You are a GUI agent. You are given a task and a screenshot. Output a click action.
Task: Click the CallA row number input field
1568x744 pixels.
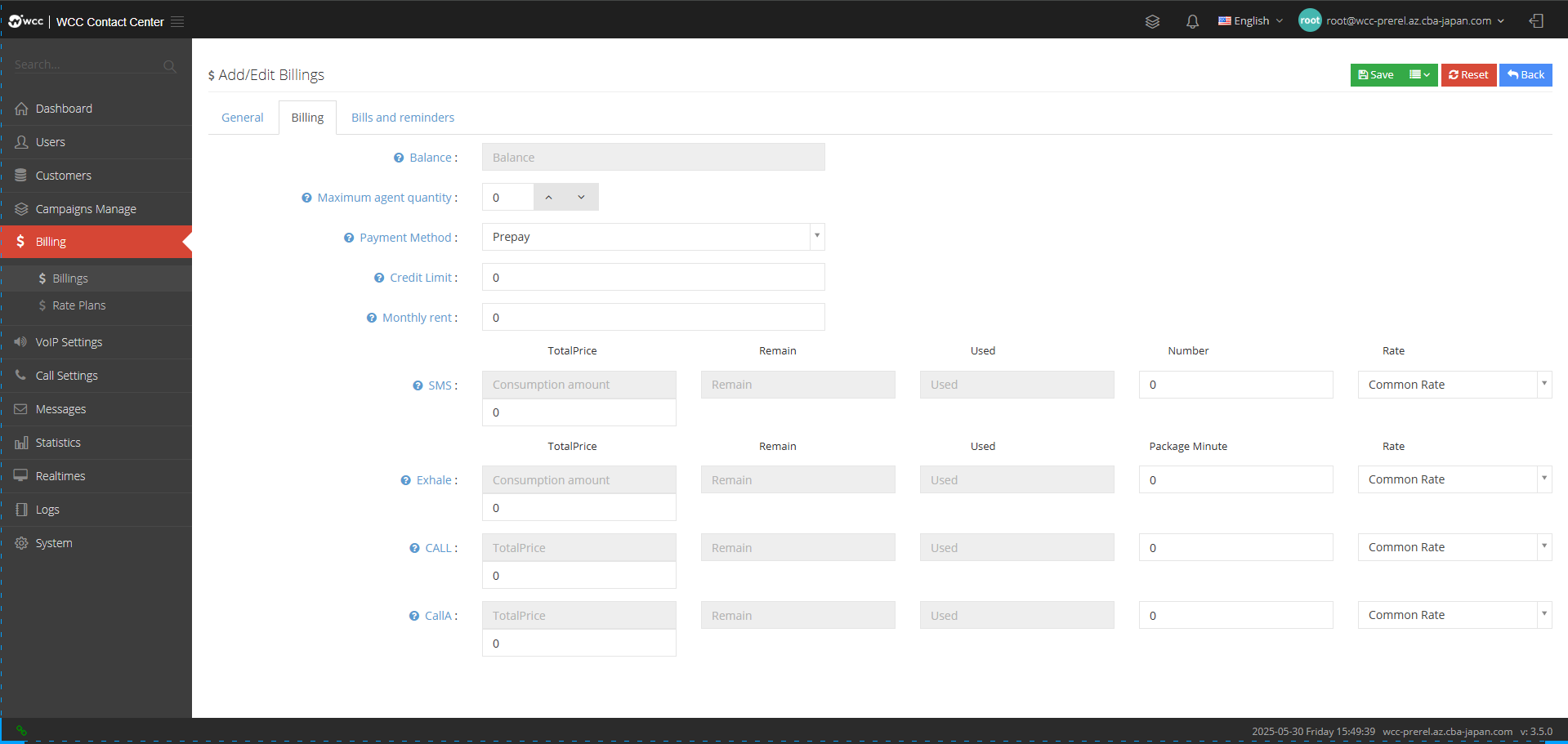tap(1236, 615)
